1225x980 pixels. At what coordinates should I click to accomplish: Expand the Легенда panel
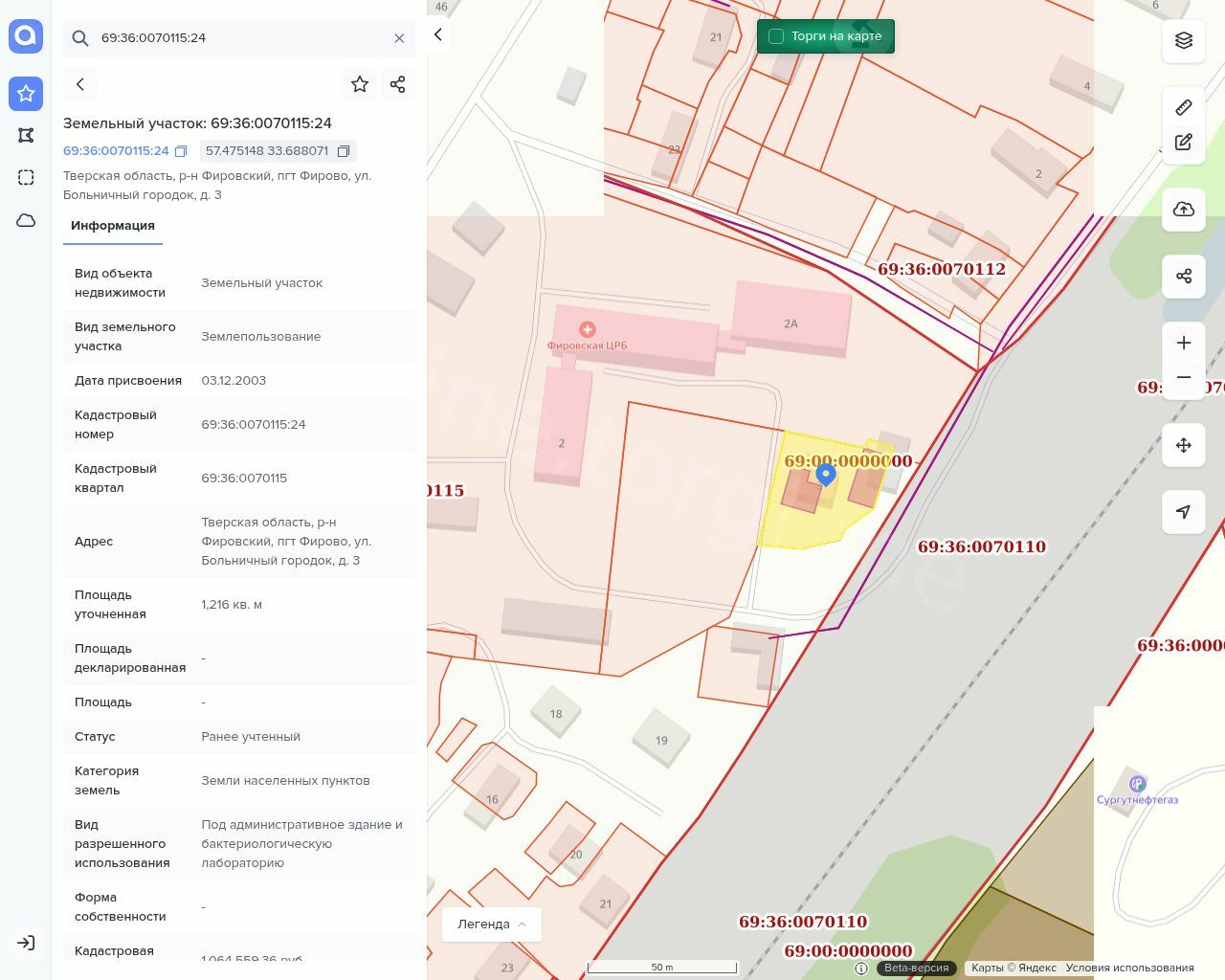[492, 924]
